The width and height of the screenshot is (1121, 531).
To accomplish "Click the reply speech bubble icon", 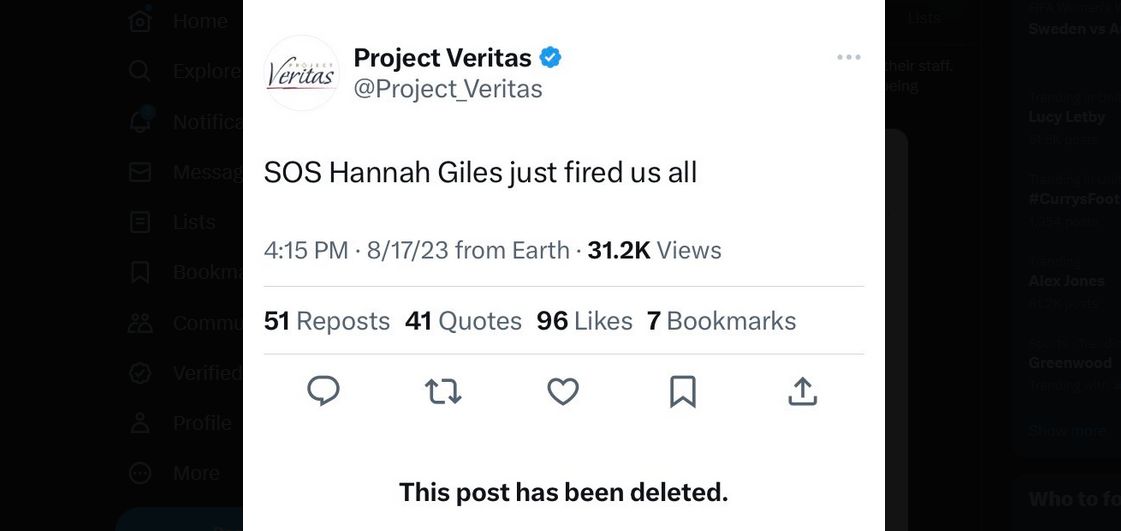I will tap(323, 392).
